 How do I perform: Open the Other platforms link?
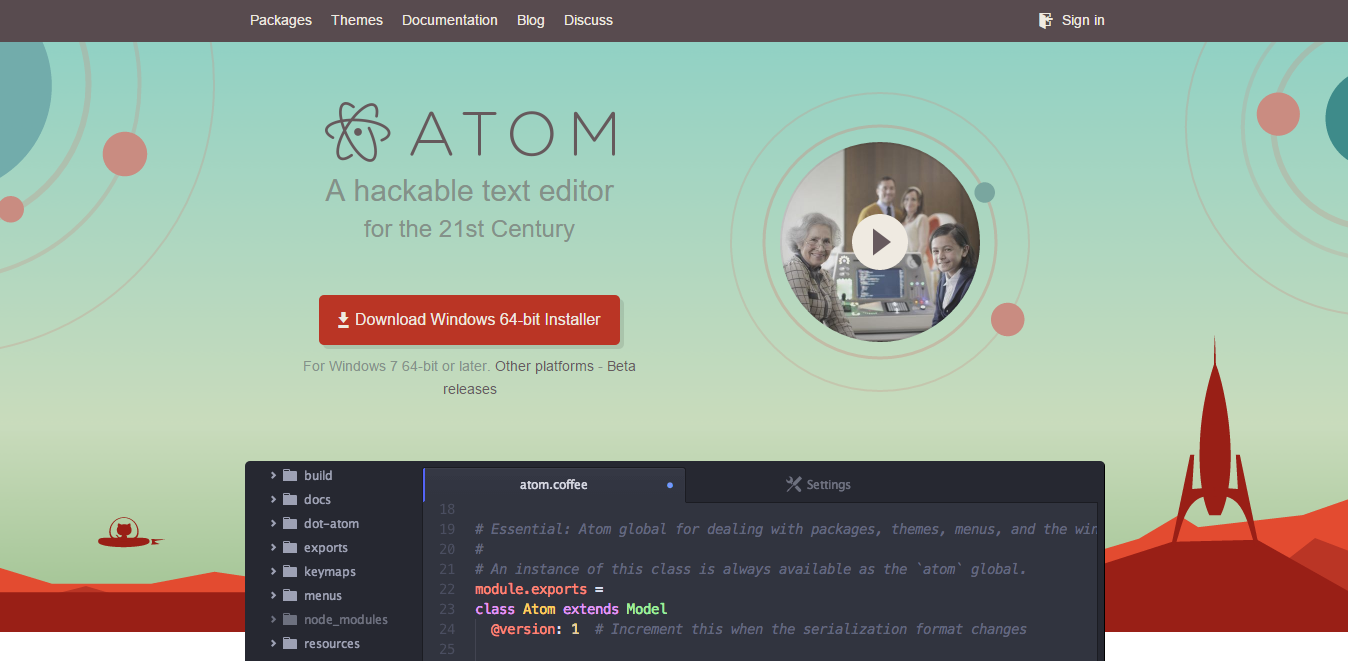pos(544,366)
